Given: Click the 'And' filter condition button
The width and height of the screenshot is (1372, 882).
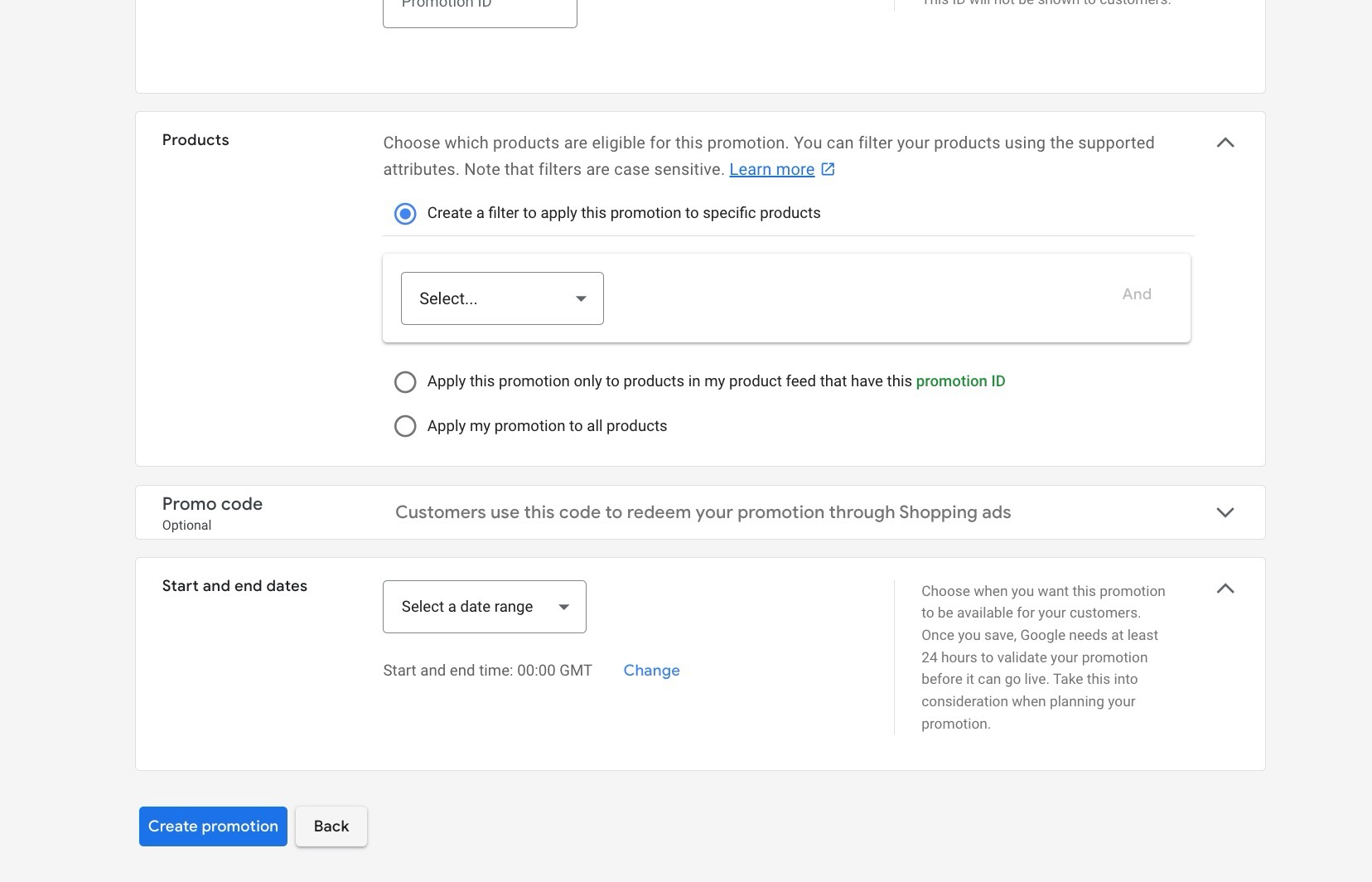Looking at the screenshot, I should click(1137, 294).
